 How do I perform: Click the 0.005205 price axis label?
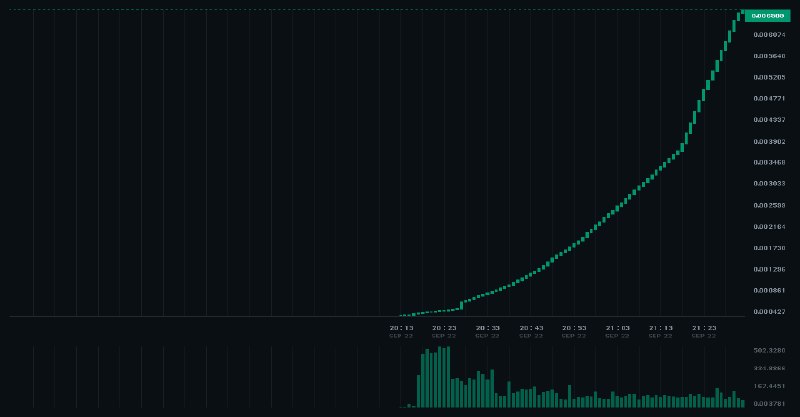click(769, 78)
